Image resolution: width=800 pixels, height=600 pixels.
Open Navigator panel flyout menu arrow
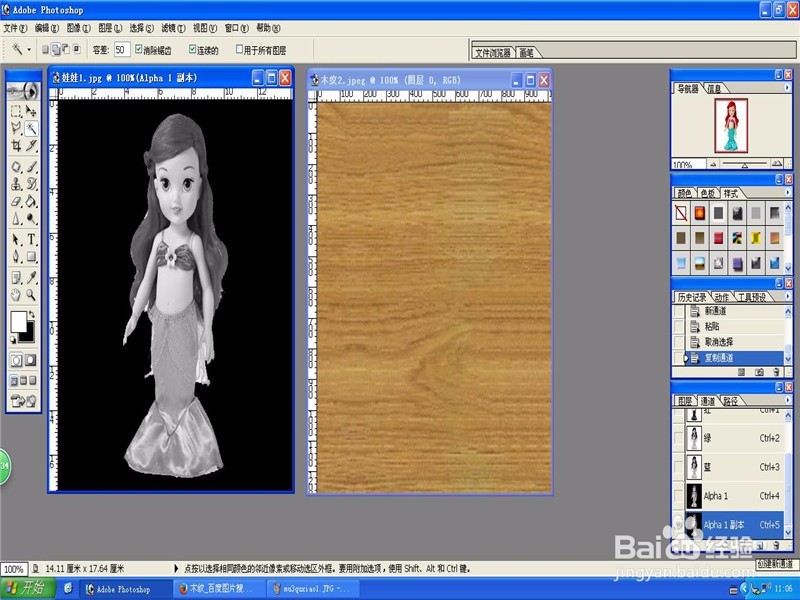coord(787,88)
